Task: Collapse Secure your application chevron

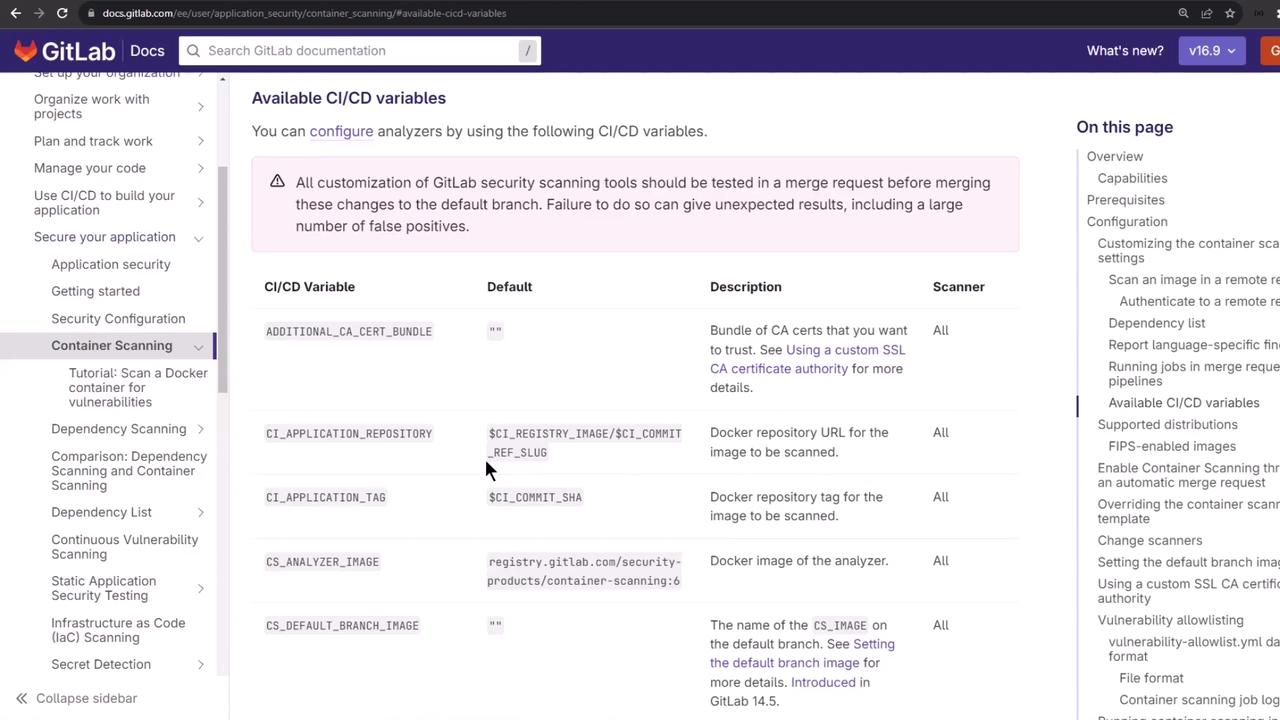Action: pos(198,238)
